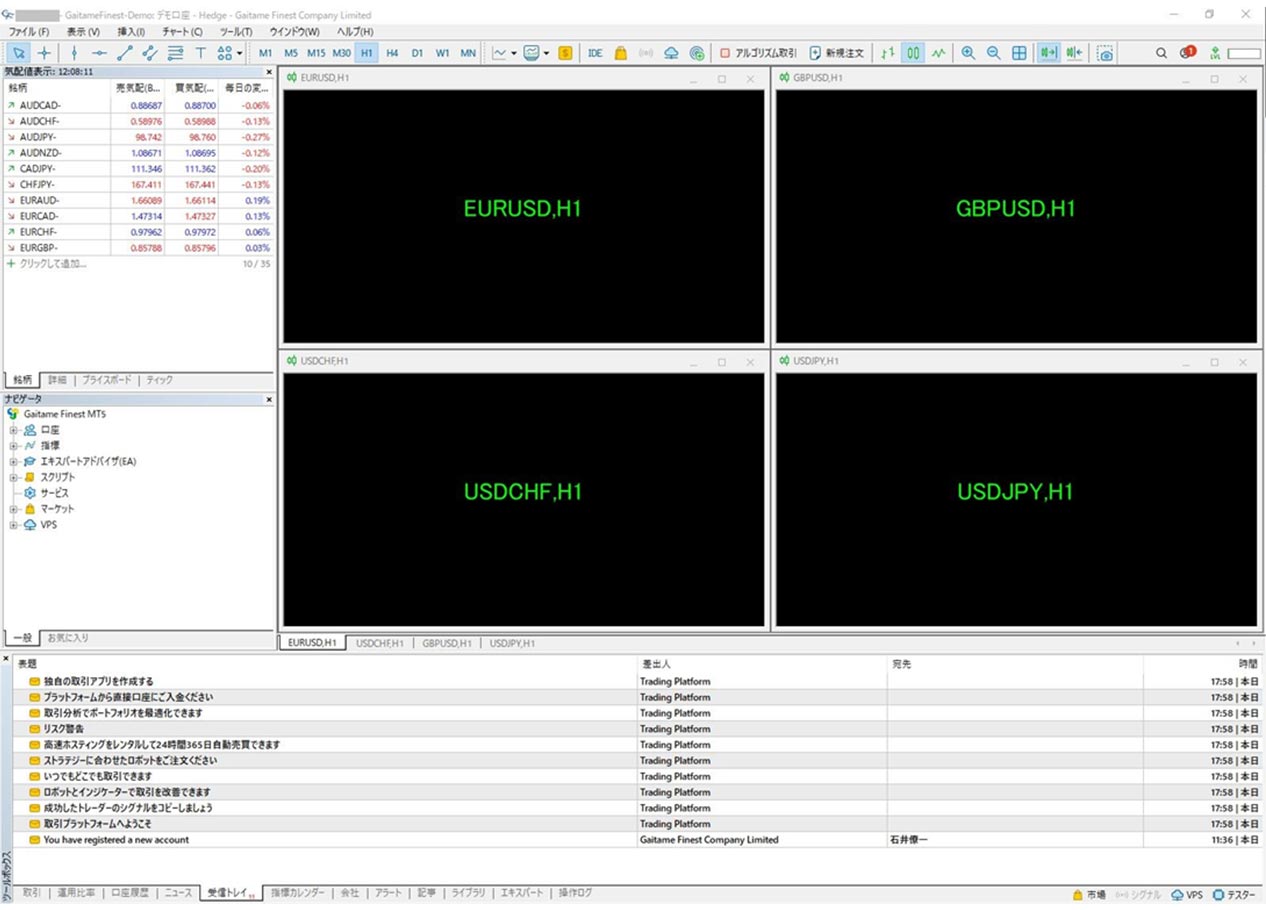
Task: Expand the 口座 node in navigator
Action: point(13,430)
